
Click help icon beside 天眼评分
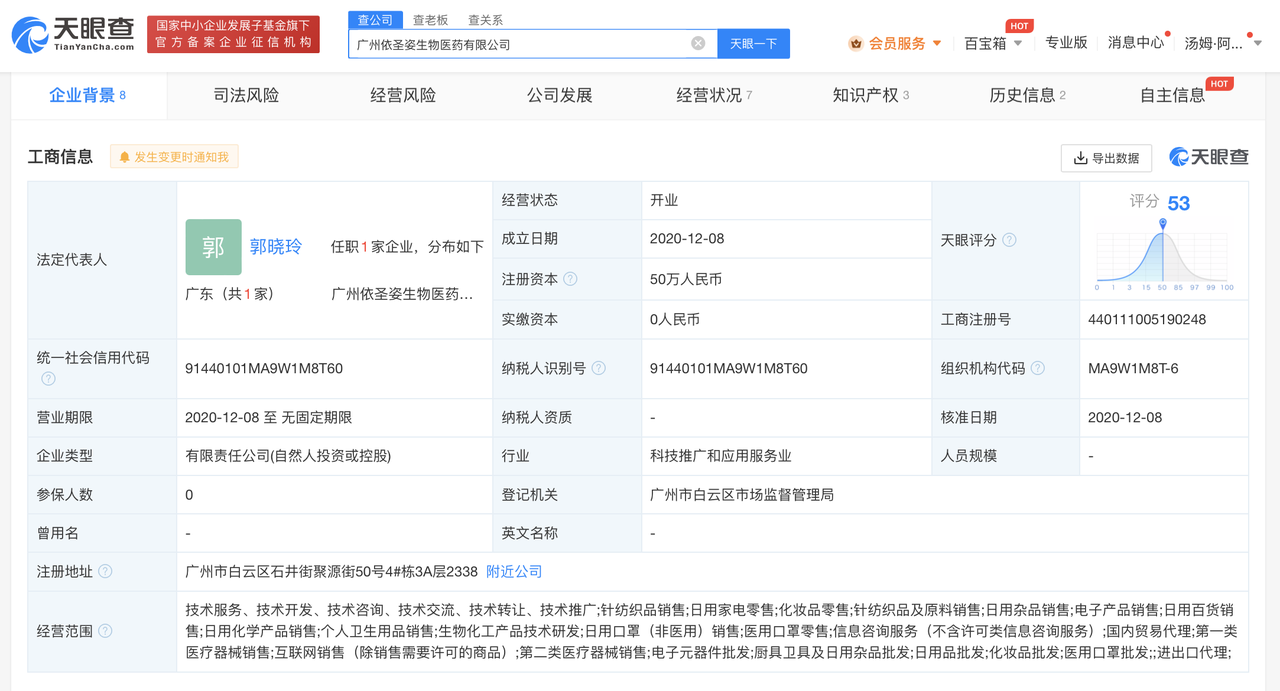click(1009, 240)
